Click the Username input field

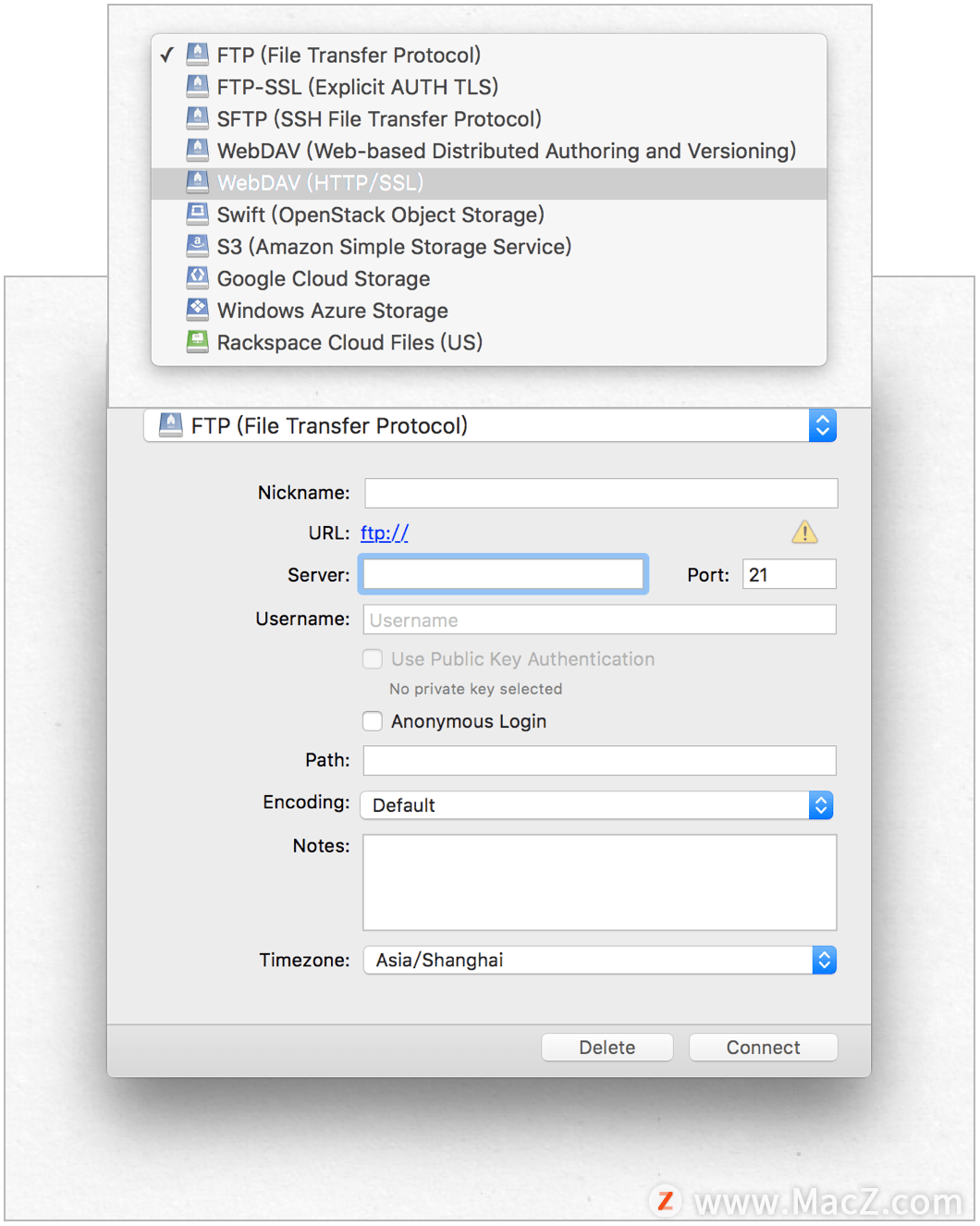(x=600, y=619)
